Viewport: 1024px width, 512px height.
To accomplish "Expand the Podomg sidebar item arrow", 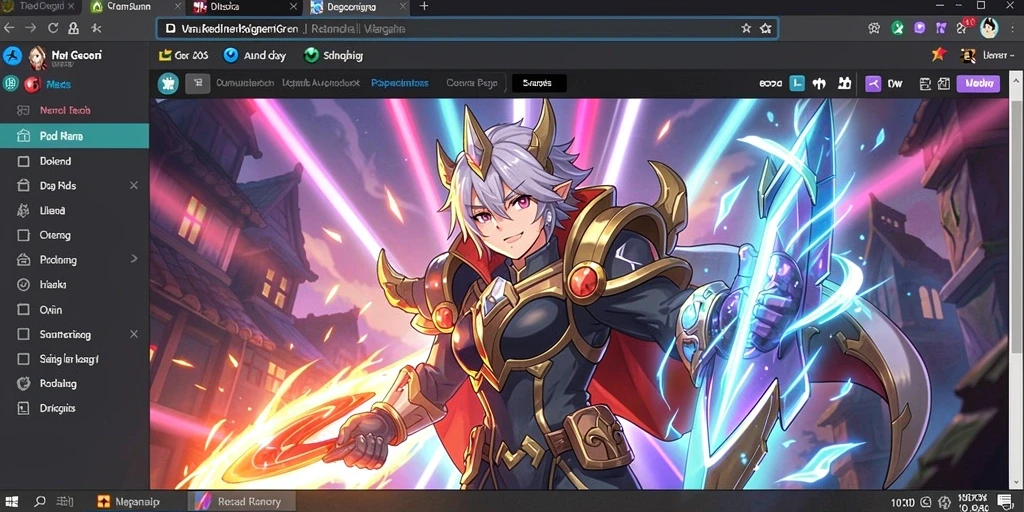I will (134, 259).
